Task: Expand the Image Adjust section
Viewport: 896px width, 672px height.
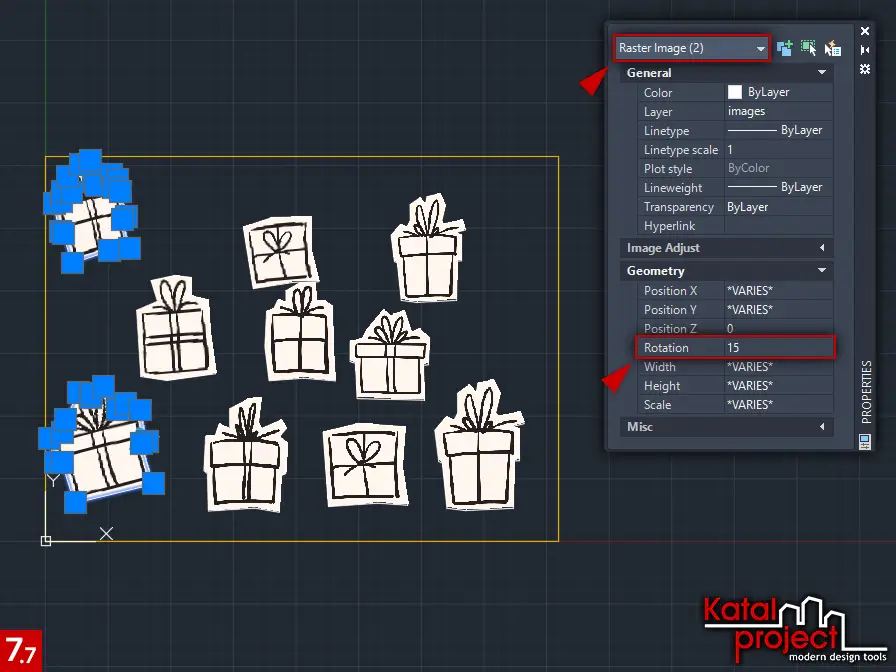Action: (x=822, y=248)
